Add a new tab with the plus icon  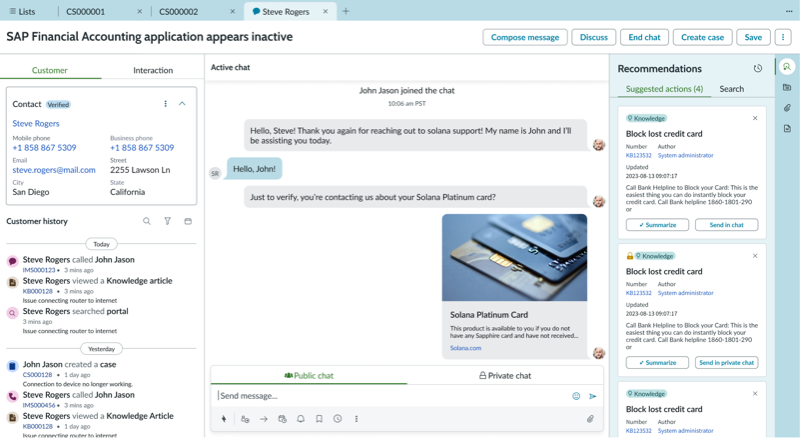346,11
